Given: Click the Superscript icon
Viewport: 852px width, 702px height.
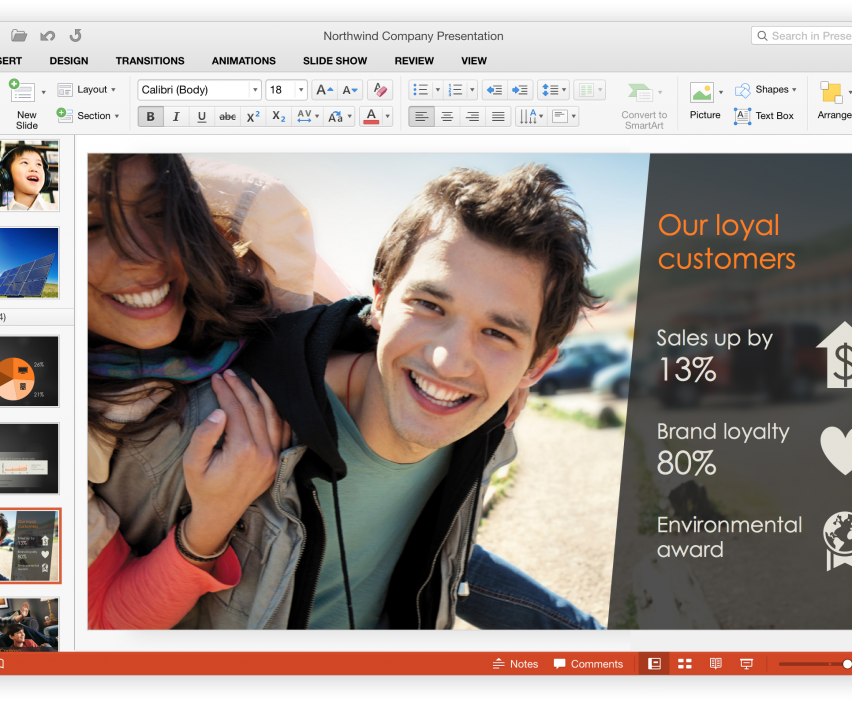Looking at the screenshot, I should [253, 116].
